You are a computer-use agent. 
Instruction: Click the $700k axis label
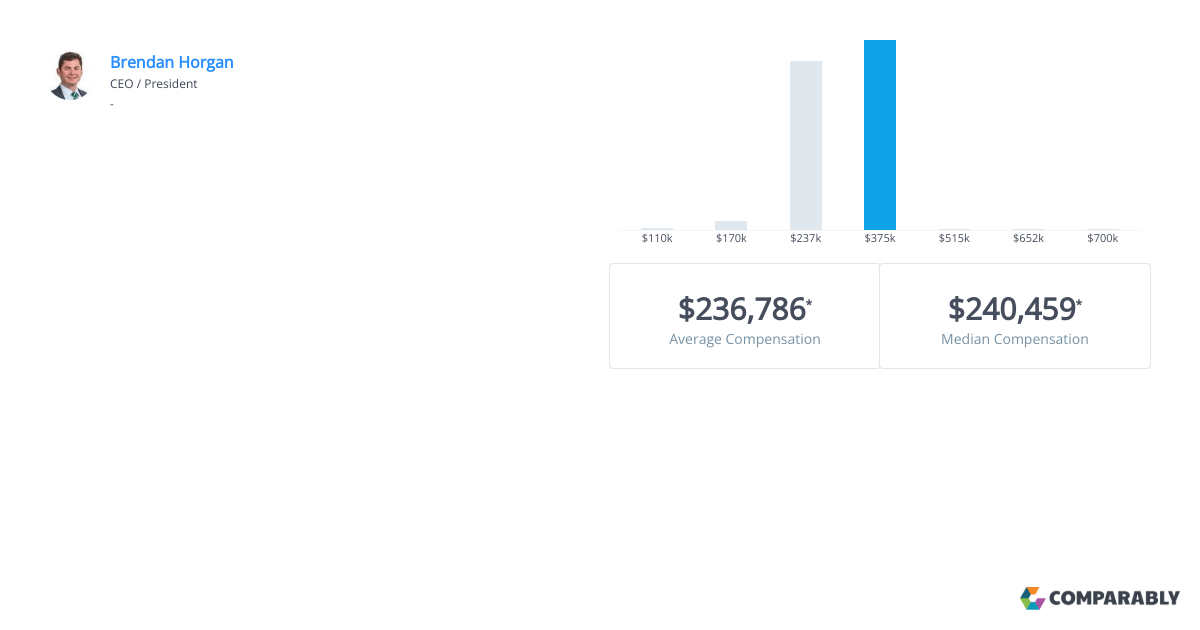click(x=1103, y=239)
